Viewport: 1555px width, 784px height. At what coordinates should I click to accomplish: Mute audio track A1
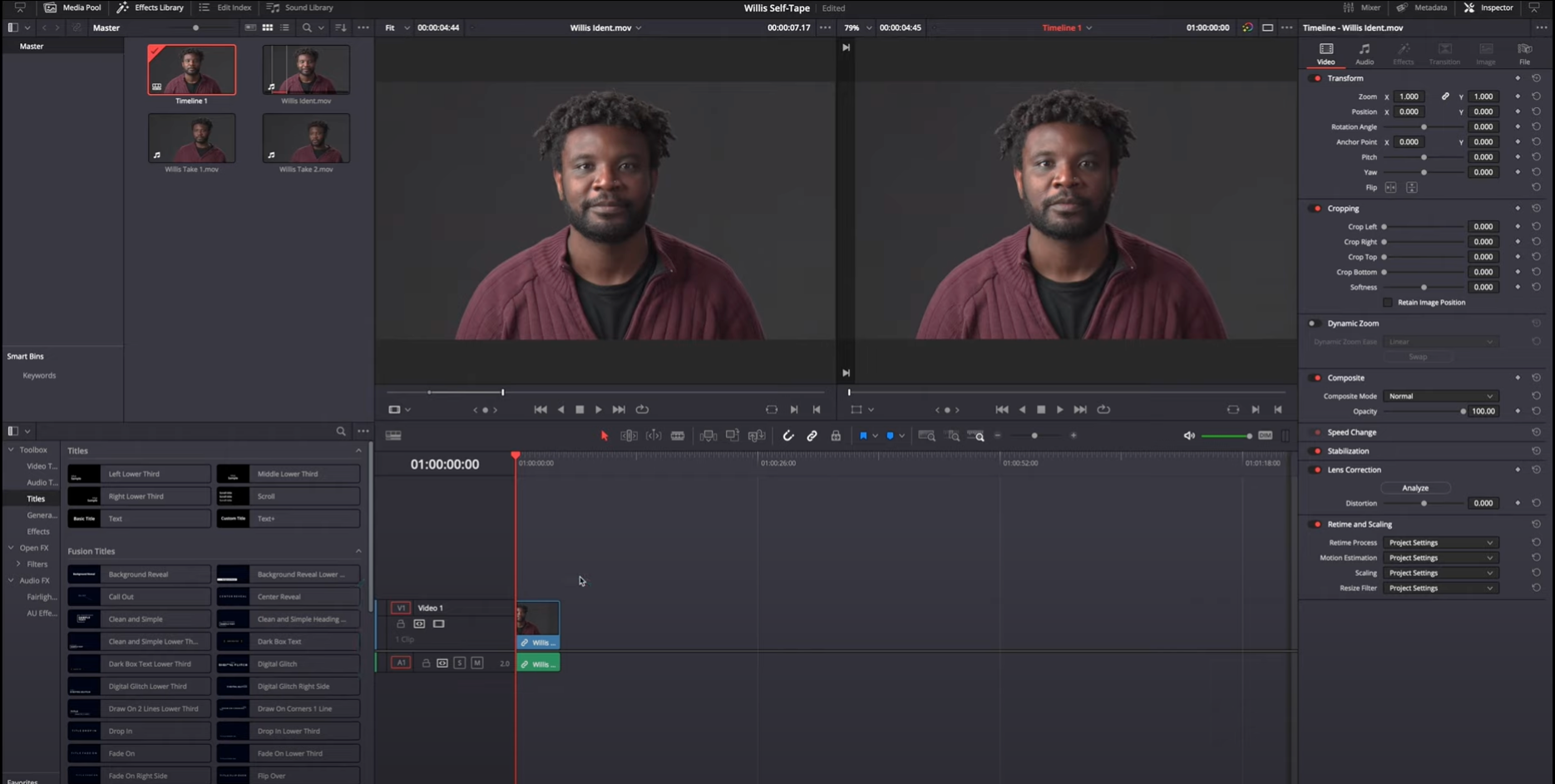(x=476, y=663)
